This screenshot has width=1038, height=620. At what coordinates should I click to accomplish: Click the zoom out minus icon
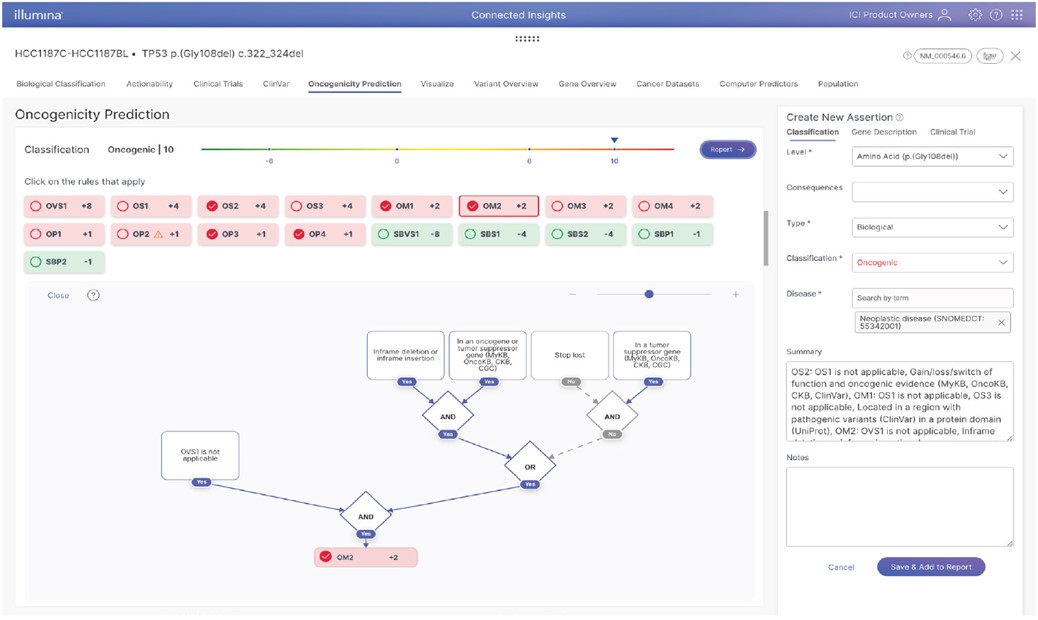[x=573, y=295]
